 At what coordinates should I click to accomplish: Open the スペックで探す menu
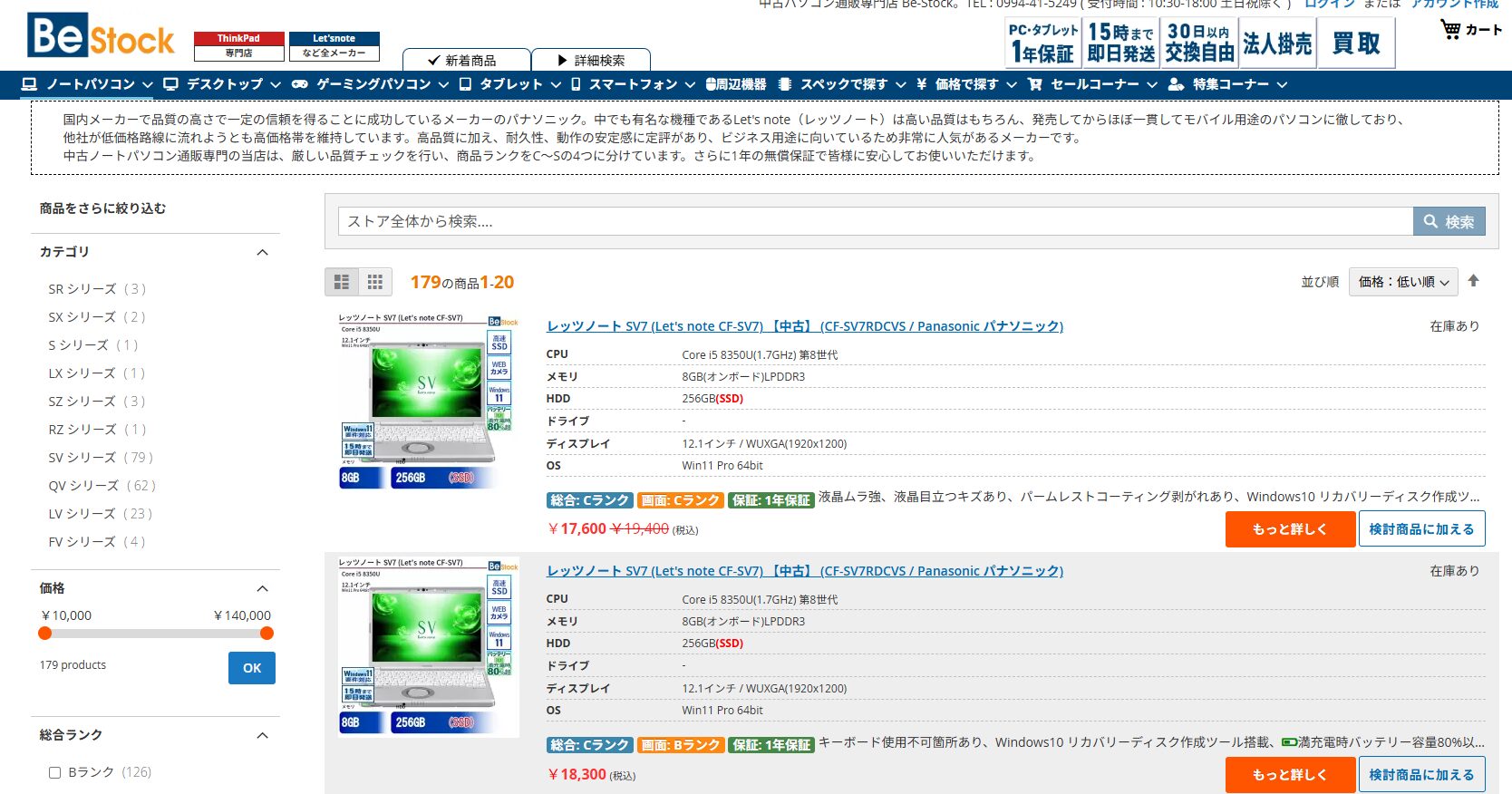point(842,84)
